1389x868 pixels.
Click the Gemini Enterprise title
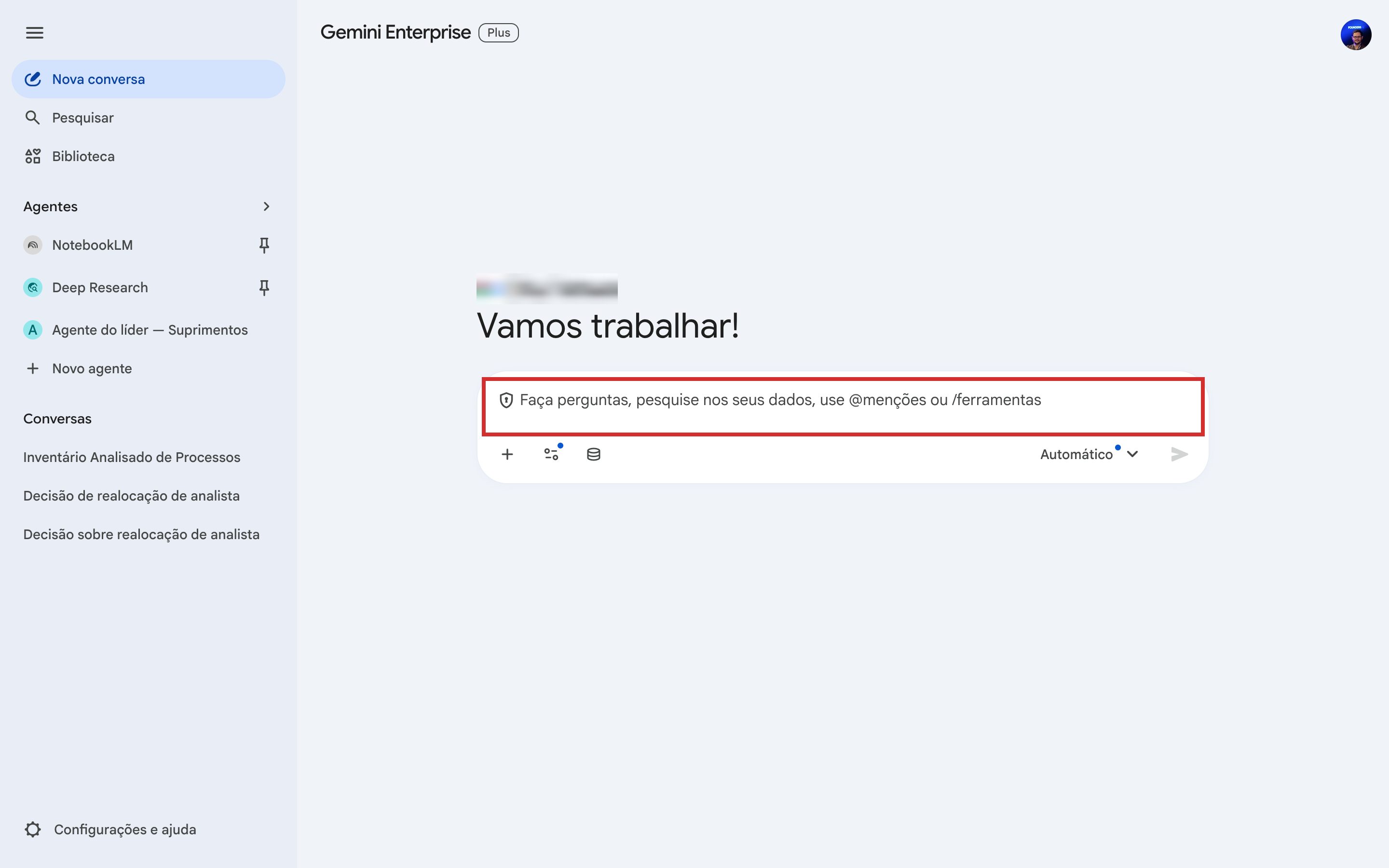[395, 33]
